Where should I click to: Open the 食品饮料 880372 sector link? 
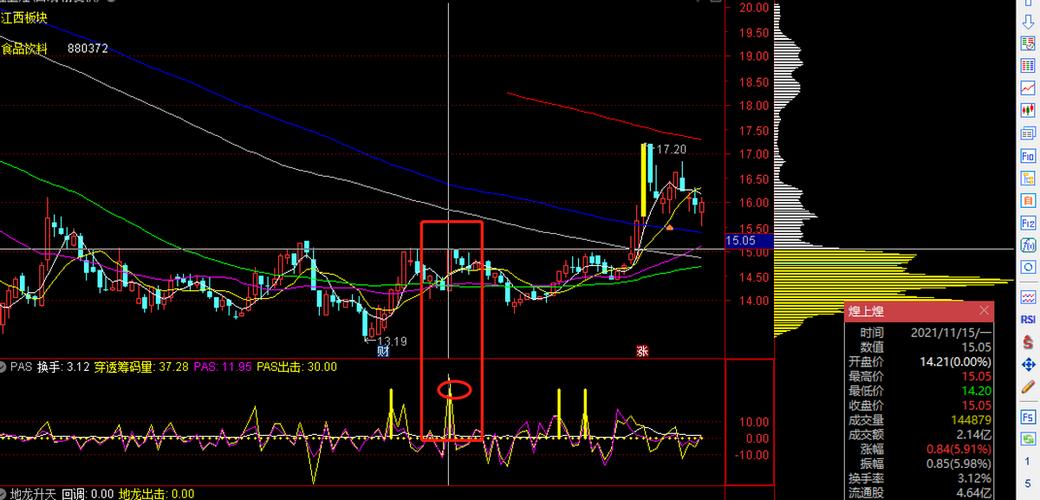coord(54,48)
